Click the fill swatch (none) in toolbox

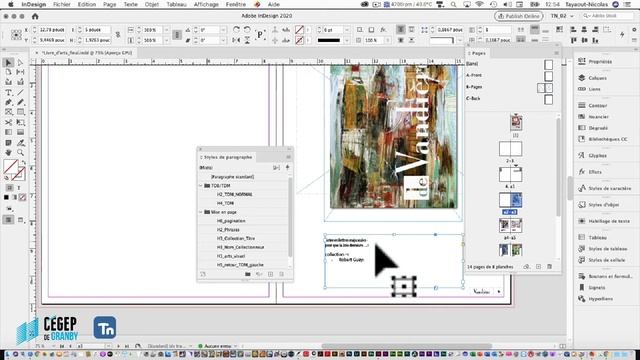tap(11, 166)
